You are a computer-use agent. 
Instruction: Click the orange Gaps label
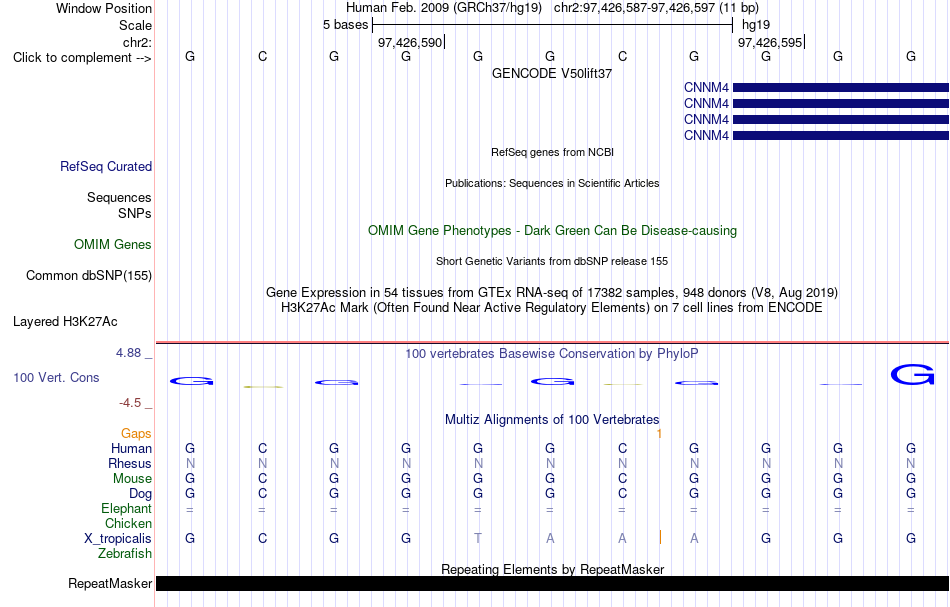(136, 434)
